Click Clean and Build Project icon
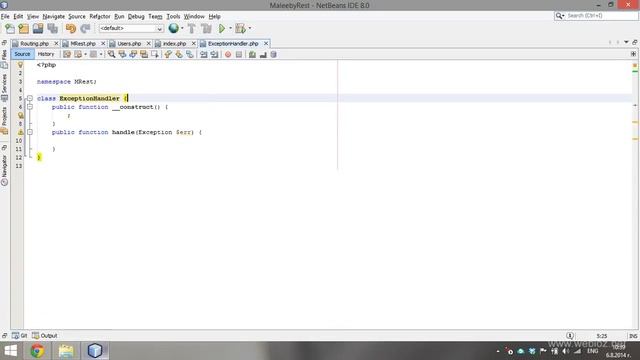 coord(207,28)
